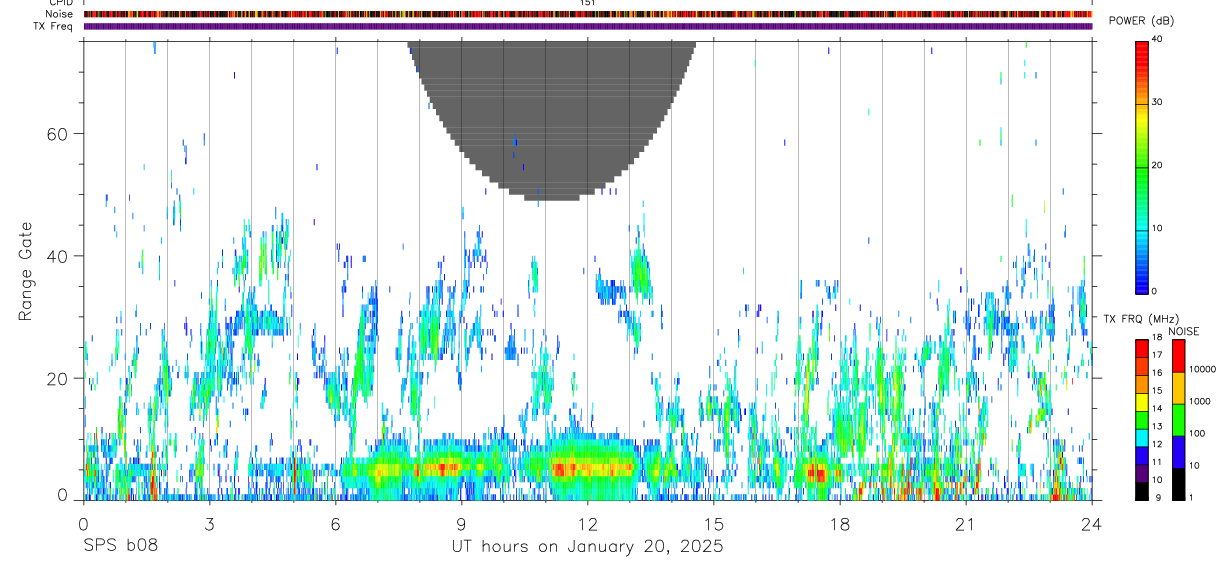This screenshot has height=567, width=1228.
Task: Click x-axis tick label '21'
Action: 966,523
